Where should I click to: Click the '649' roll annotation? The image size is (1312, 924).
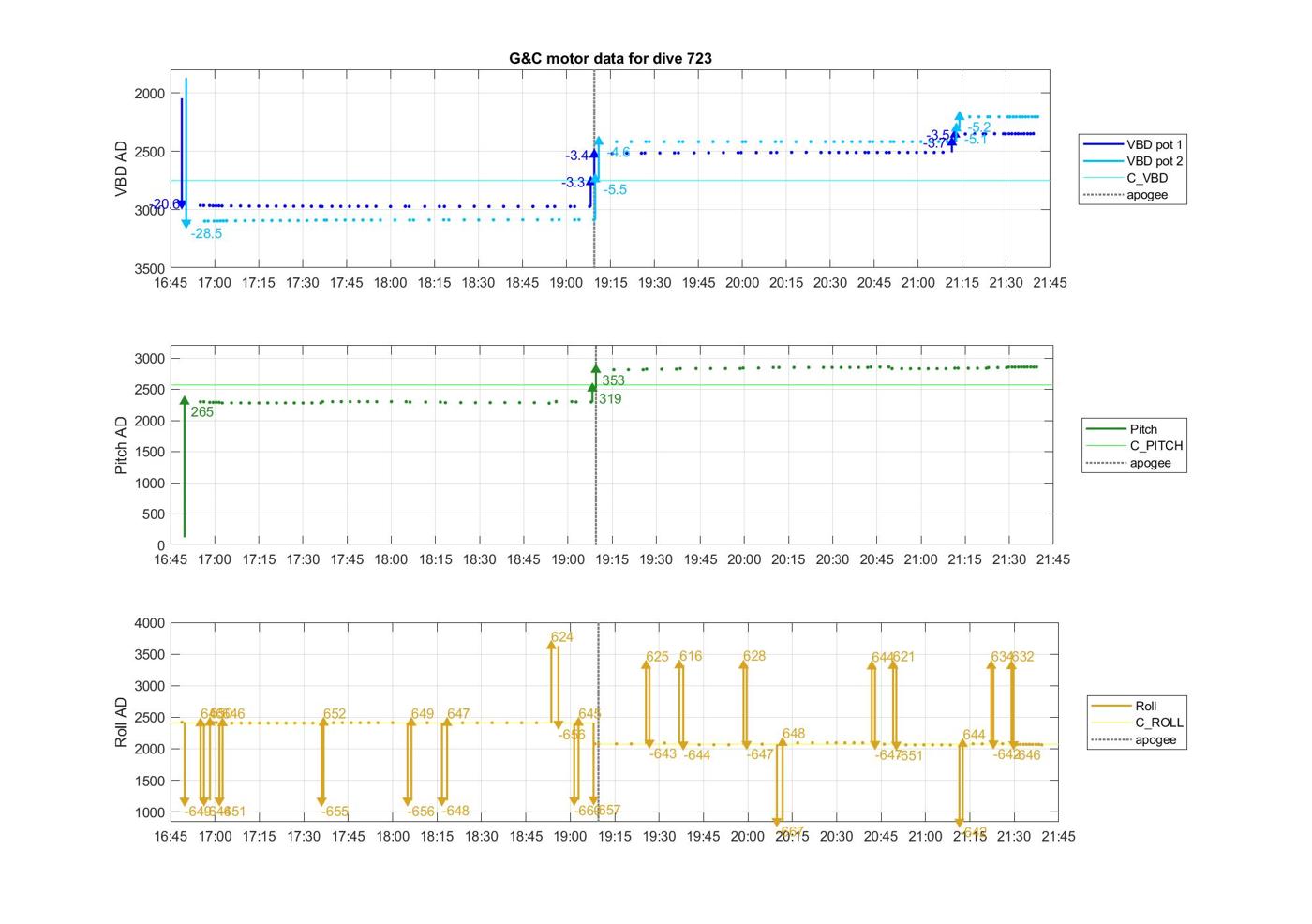(423, 714)
